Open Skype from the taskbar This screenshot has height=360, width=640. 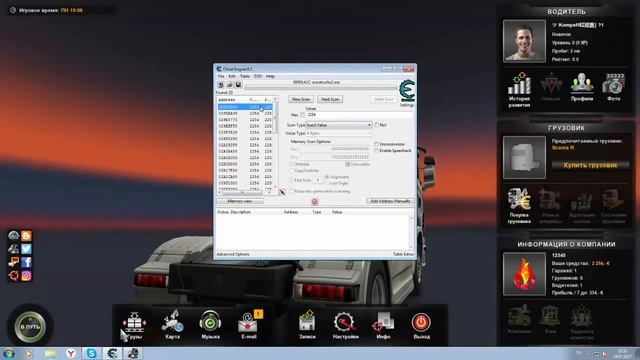91,353
